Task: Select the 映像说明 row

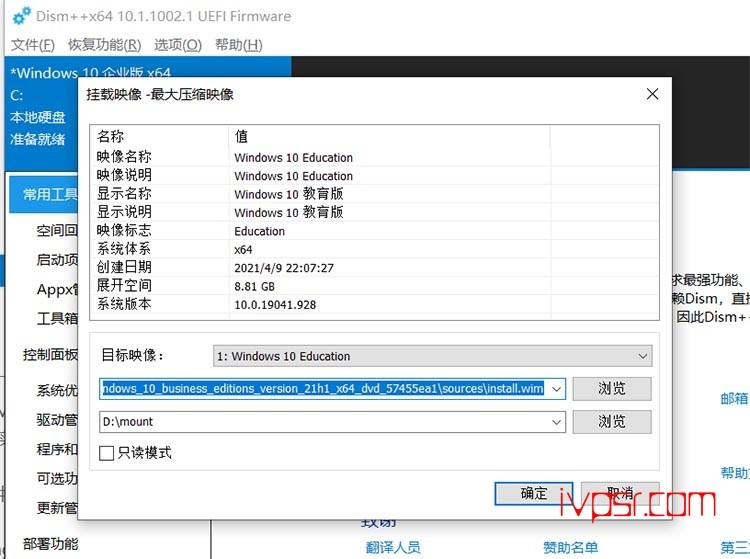Action: 374,176
